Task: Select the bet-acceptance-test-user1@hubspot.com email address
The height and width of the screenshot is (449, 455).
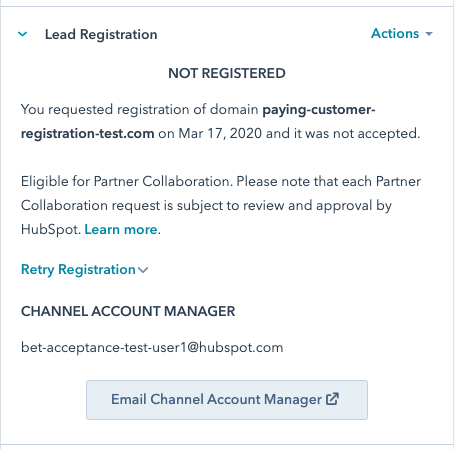Action: (x=152, y=347)
